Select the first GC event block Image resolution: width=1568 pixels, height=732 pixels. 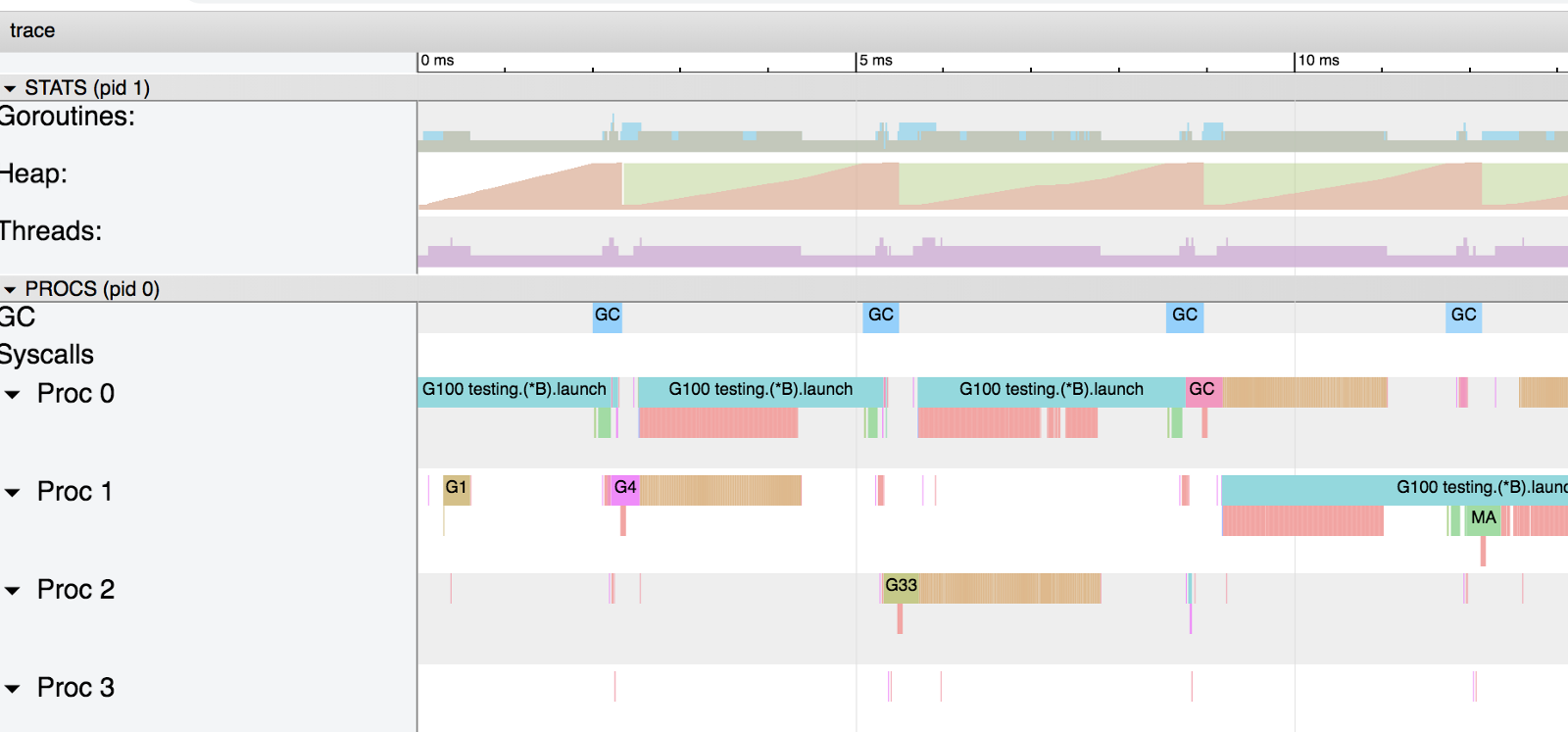[x=608, y=317]
